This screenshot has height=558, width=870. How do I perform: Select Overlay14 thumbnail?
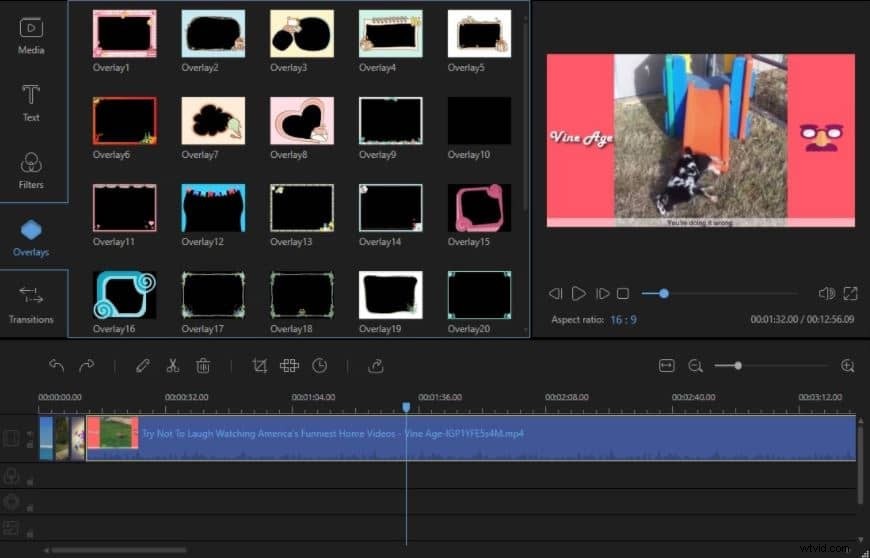coord(391,207)
